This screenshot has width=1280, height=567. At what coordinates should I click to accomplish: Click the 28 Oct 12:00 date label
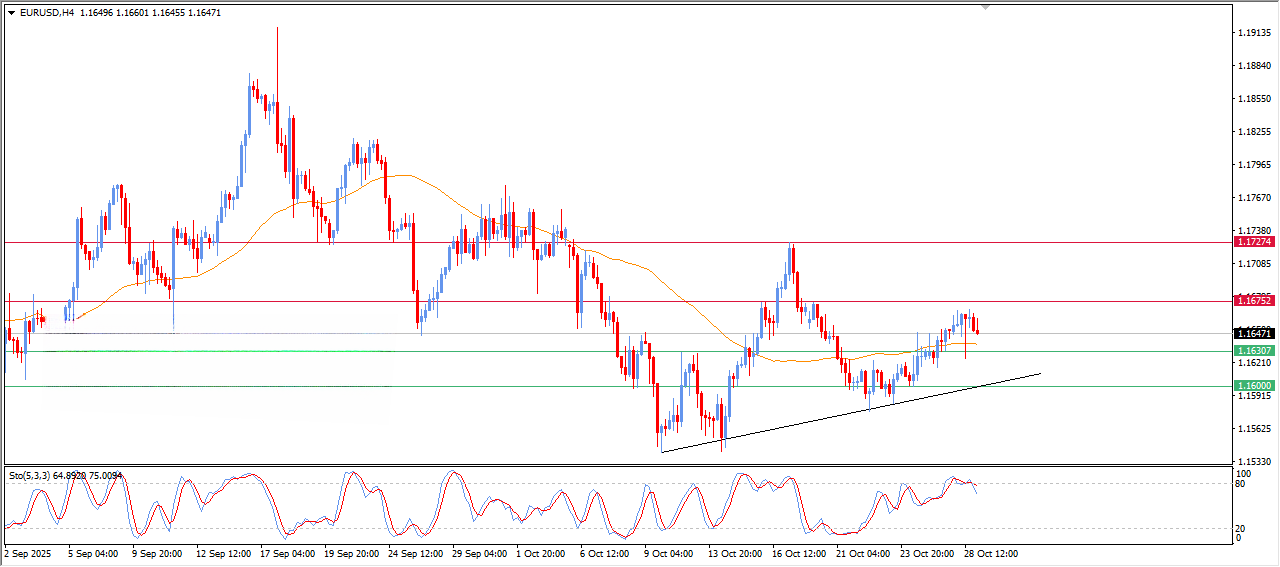[990, 552]
